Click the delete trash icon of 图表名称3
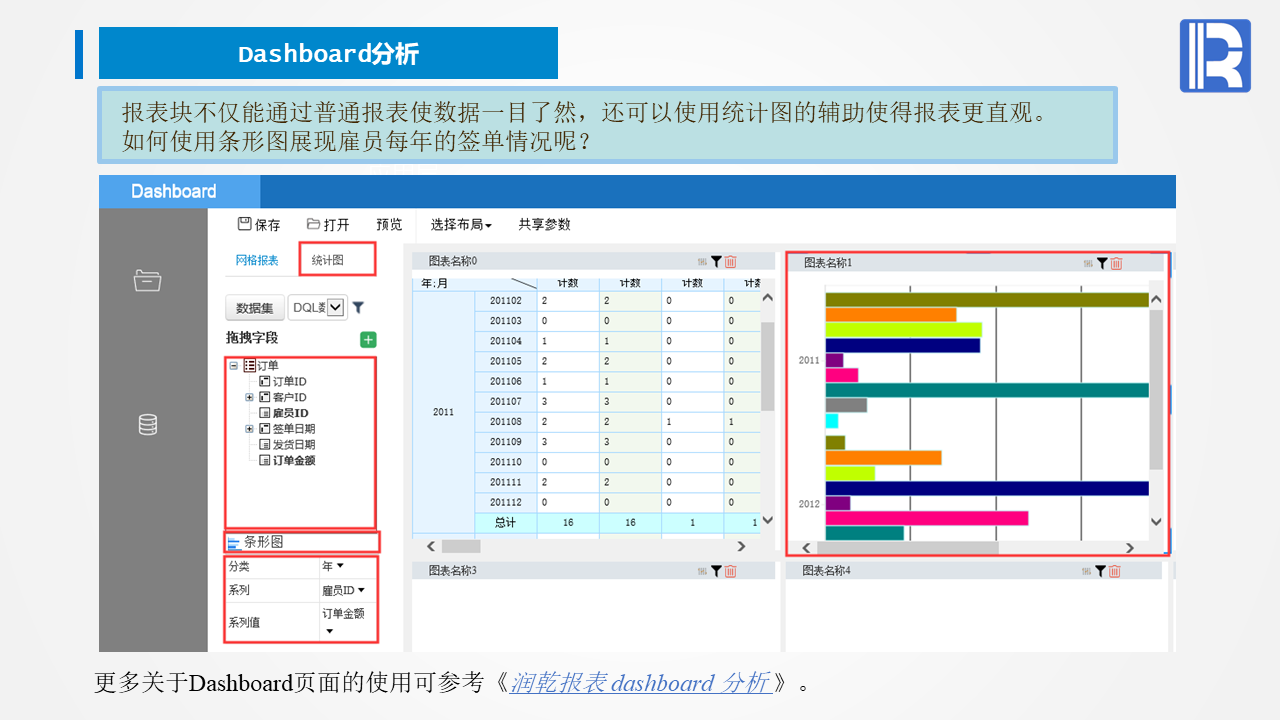1280x720 pixels. [730, 571]
